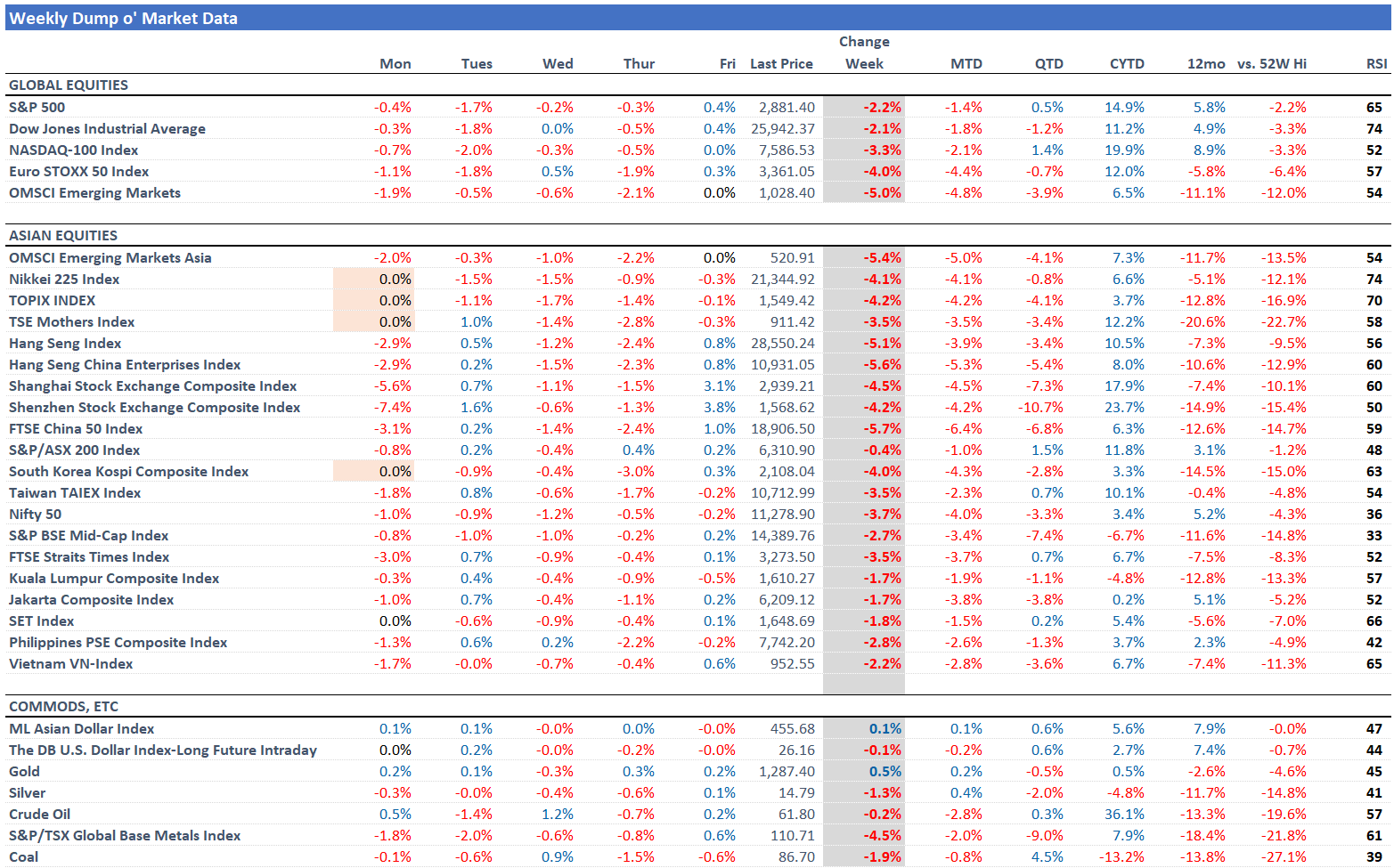The width and height of the screenshot is (1394, 868).
Task: Select Nikkei 225 Index highlighted Monday cell
Action: pyautogui.click(x=374, y=280)
